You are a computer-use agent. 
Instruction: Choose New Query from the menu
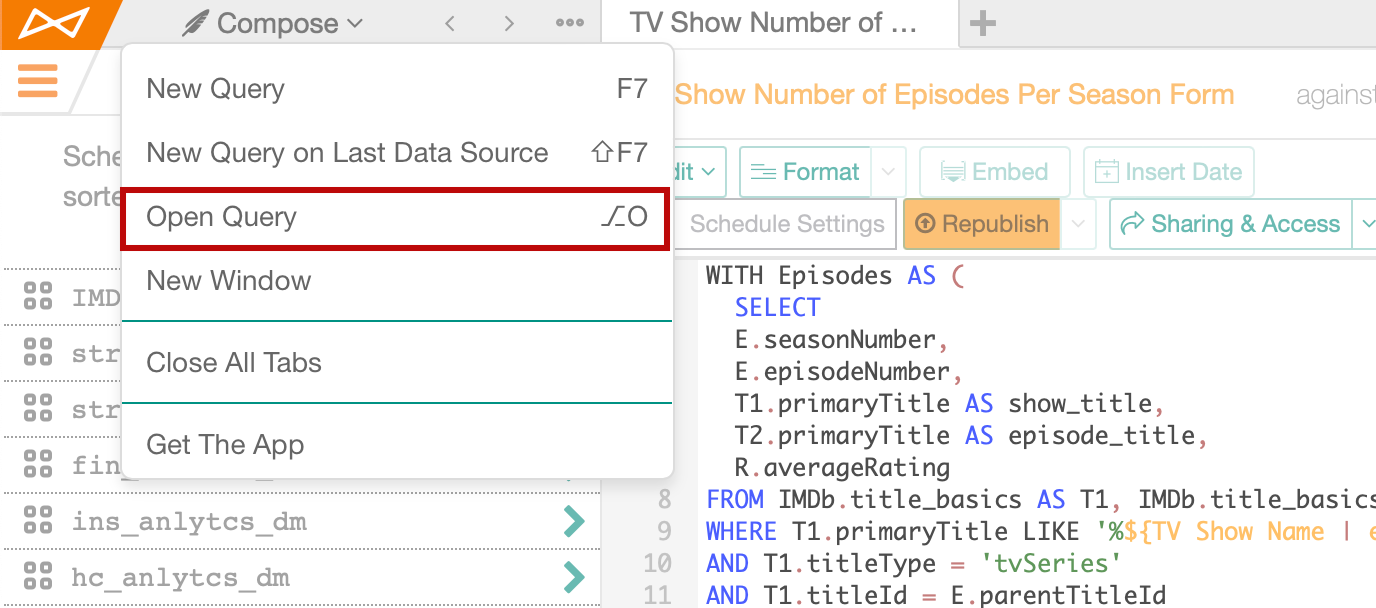(x=397, y=89)
